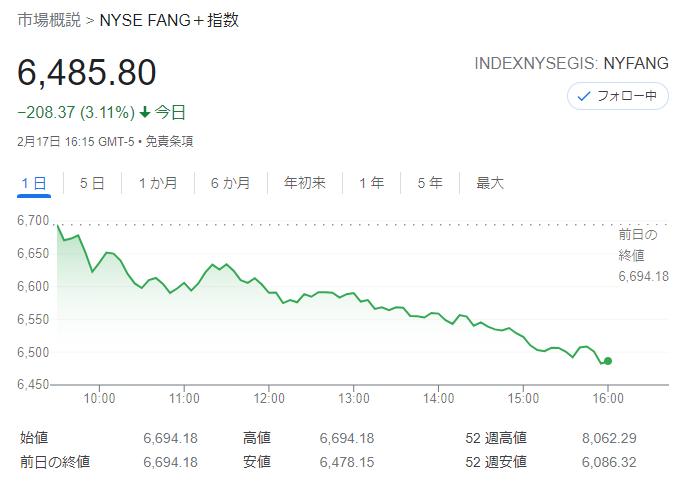The width and height of the screenshot is (685, 485).
Task: Switch to the 1か月 chart range tab
Action: pyautogui.click(x=158, y=183)
